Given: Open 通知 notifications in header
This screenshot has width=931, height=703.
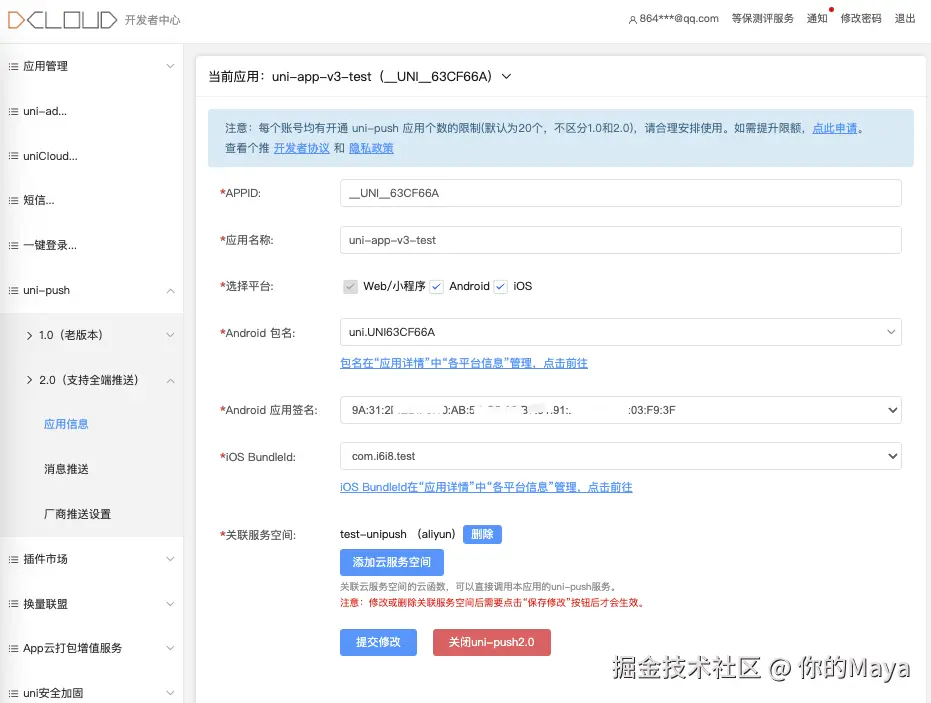Looking at the screenshot, I should [817, 18].
